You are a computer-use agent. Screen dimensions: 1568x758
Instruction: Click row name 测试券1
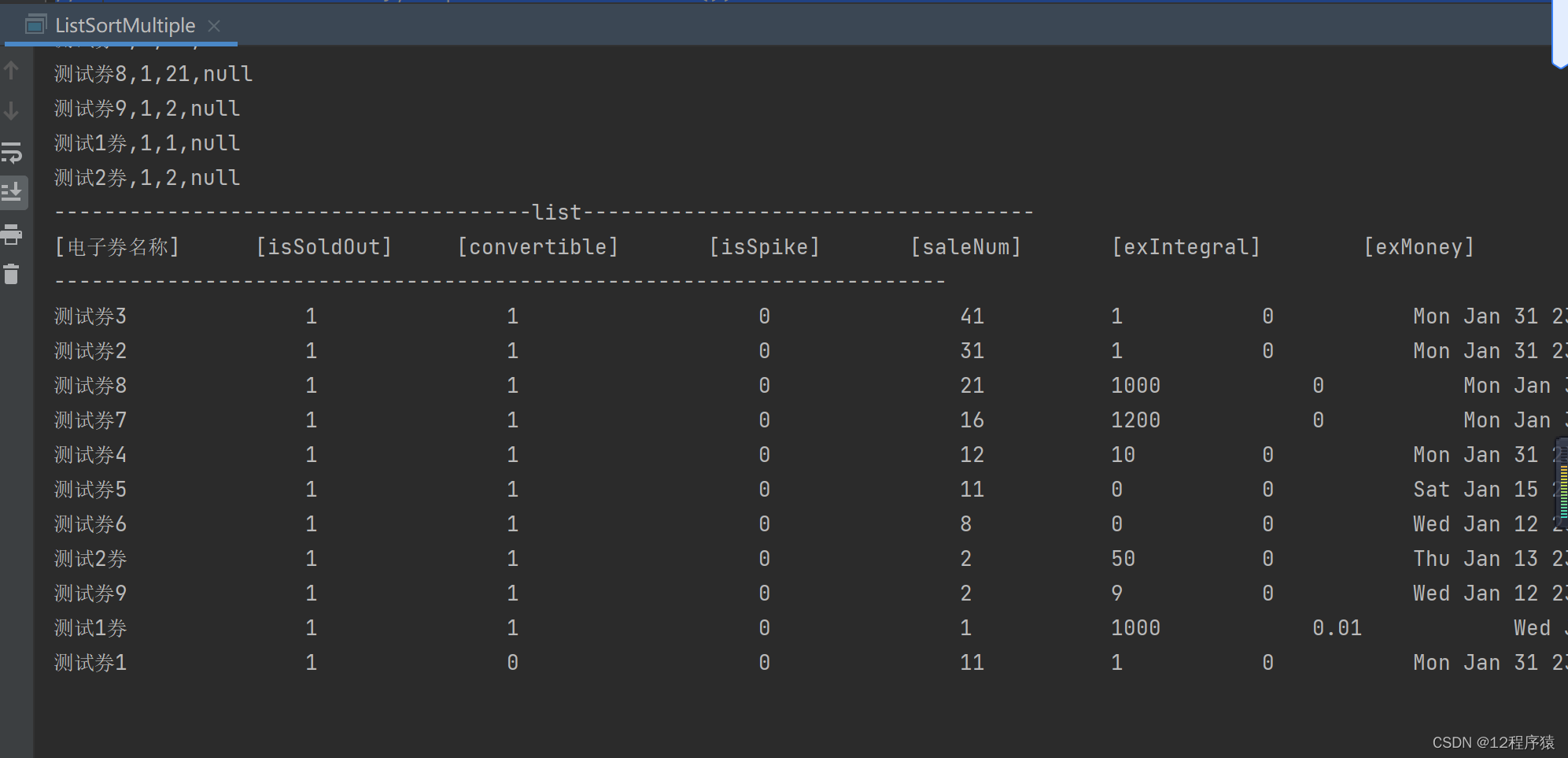point(90,663)
